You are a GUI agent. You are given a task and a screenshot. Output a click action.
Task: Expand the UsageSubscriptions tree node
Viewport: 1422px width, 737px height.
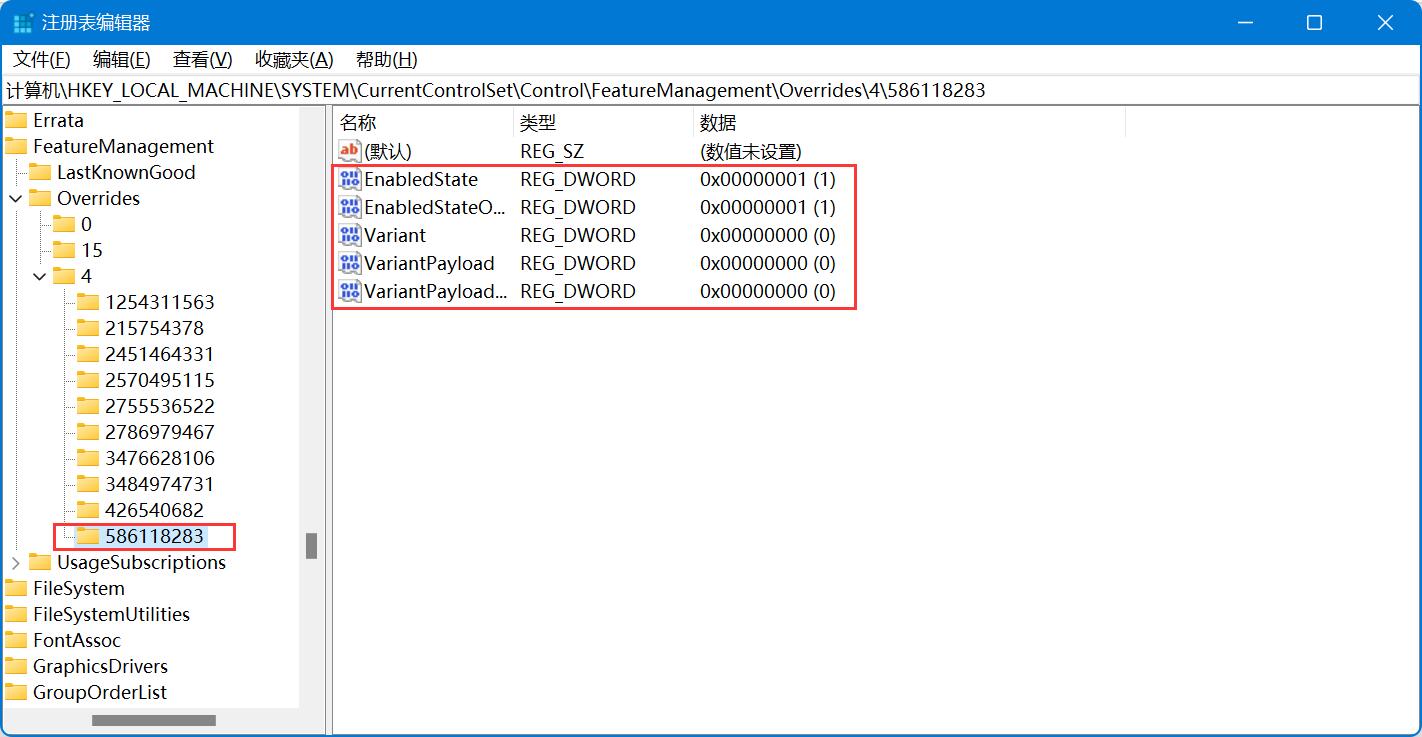[15, 562]
